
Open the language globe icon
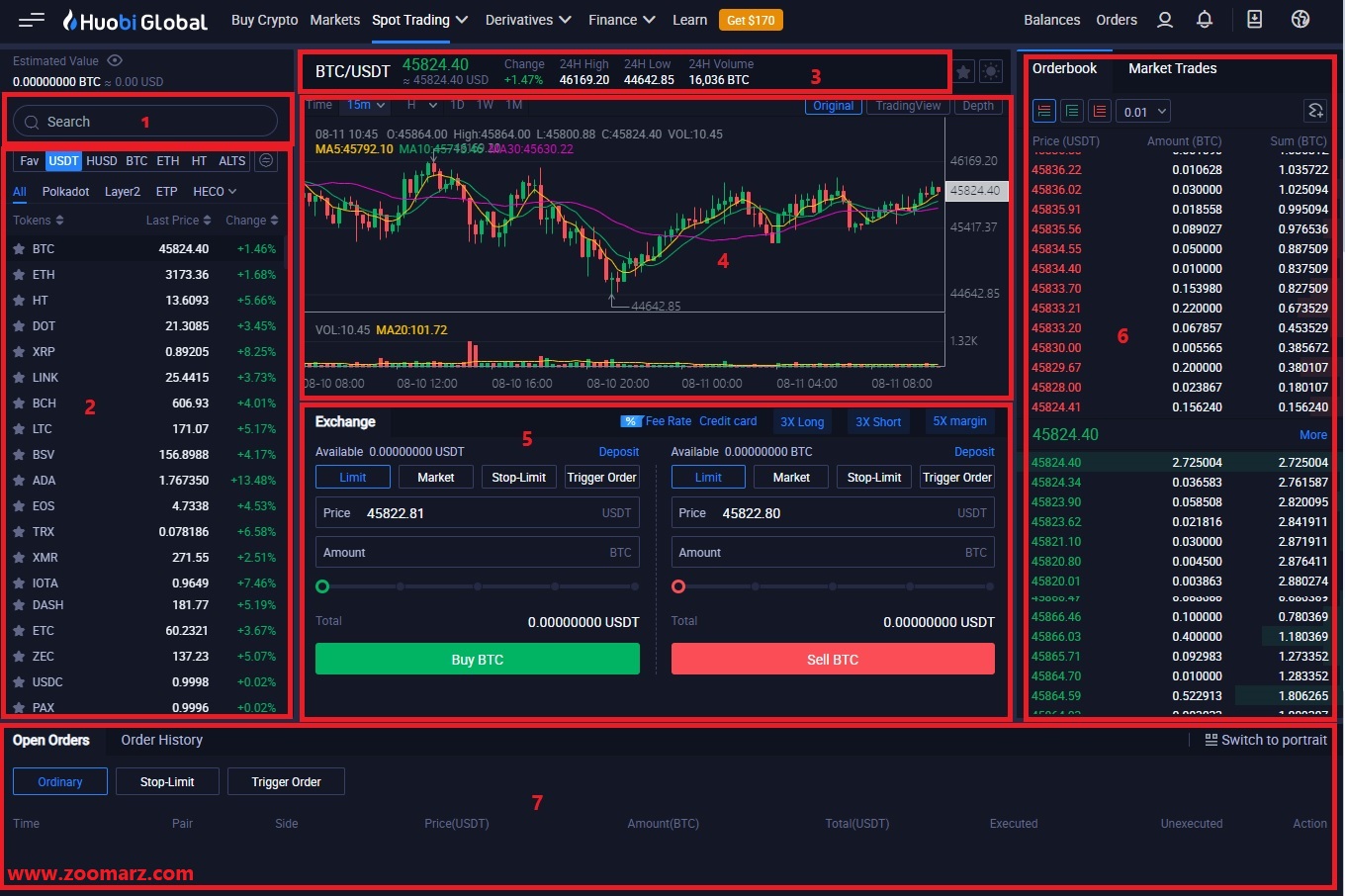tap(1300, 20)
